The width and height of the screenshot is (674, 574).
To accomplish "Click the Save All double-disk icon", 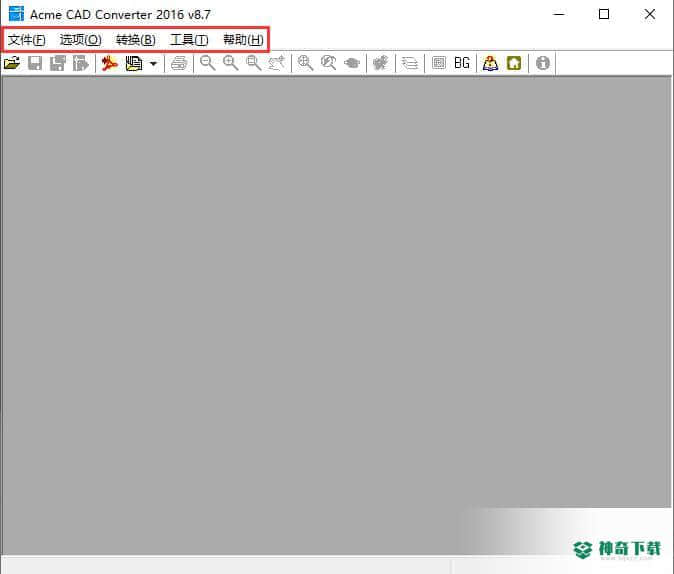I will (x=58, y=63).
